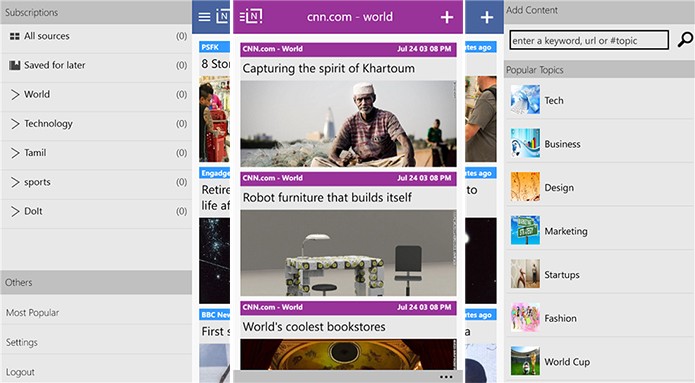Open Most Popular in Others section
The width and height of the screenshot is (695, 383).
pos(32,313)
